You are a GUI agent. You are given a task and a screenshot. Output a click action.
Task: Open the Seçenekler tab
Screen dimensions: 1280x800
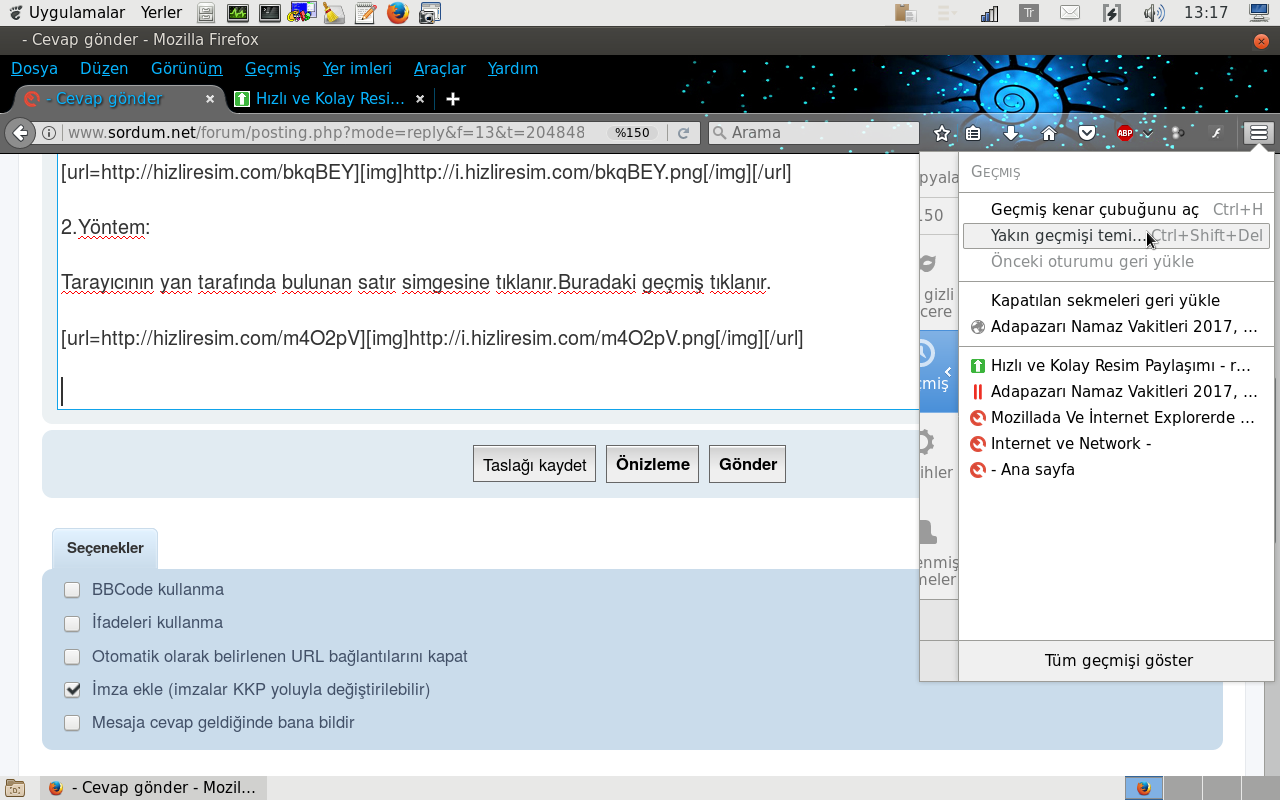105,548
